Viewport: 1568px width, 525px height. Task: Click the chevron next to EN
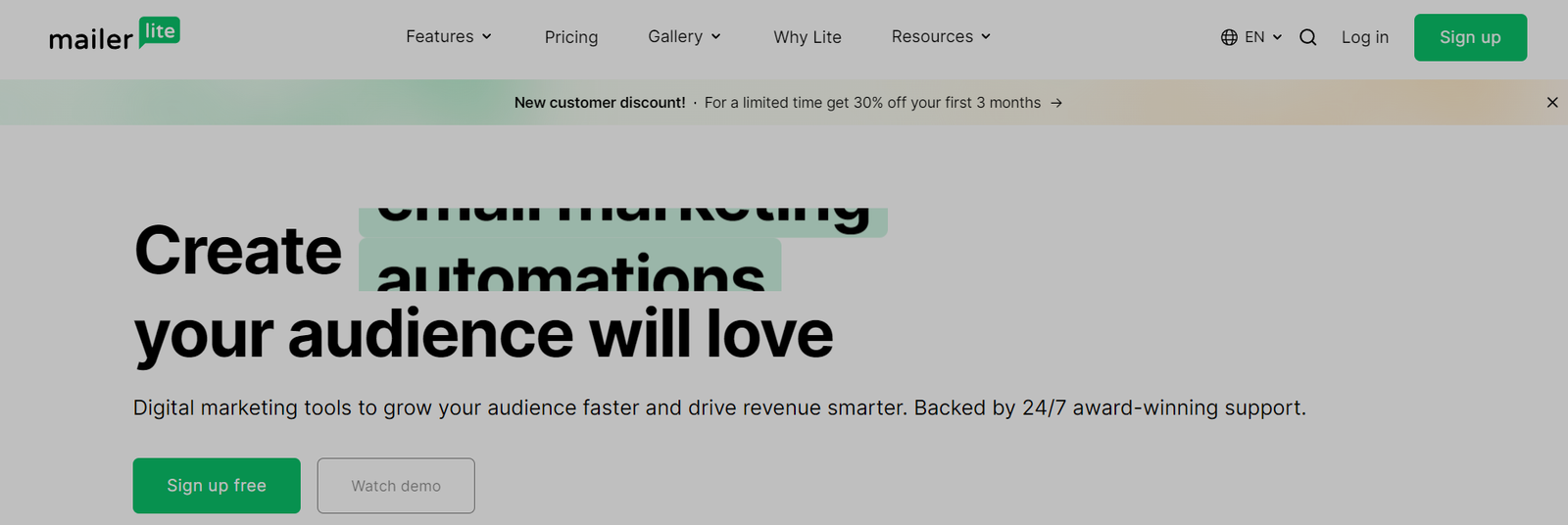coord(1277,37)
